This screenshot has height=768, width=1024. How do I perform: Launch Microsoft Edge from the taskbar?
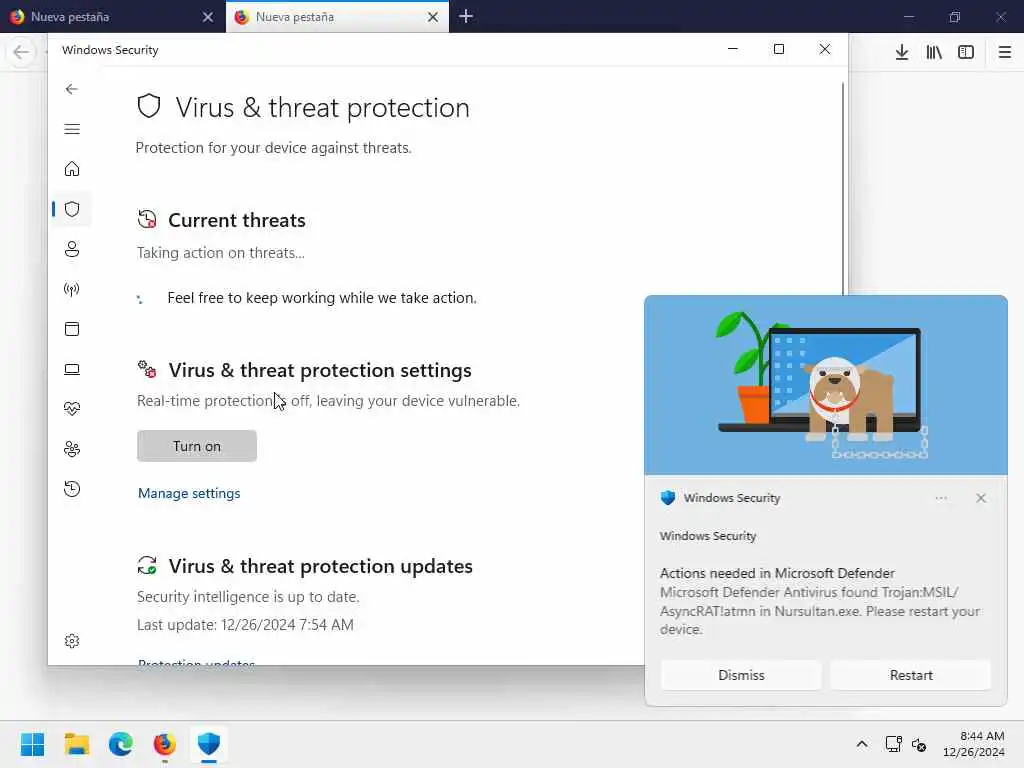[x=121, y=744]
